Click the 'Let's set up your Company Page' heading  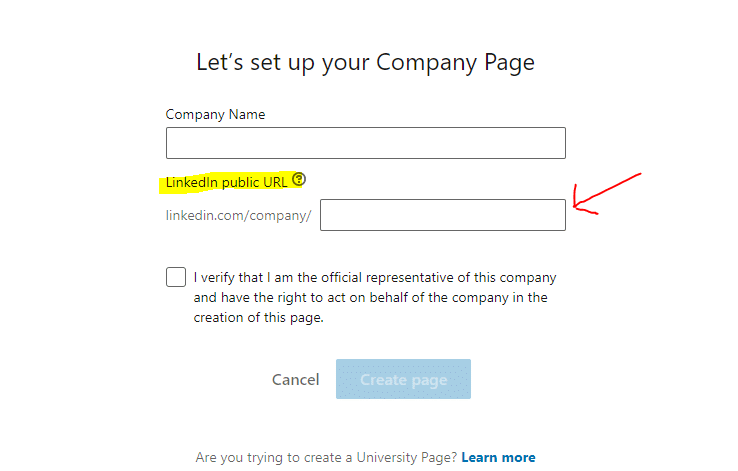[366, 62]
